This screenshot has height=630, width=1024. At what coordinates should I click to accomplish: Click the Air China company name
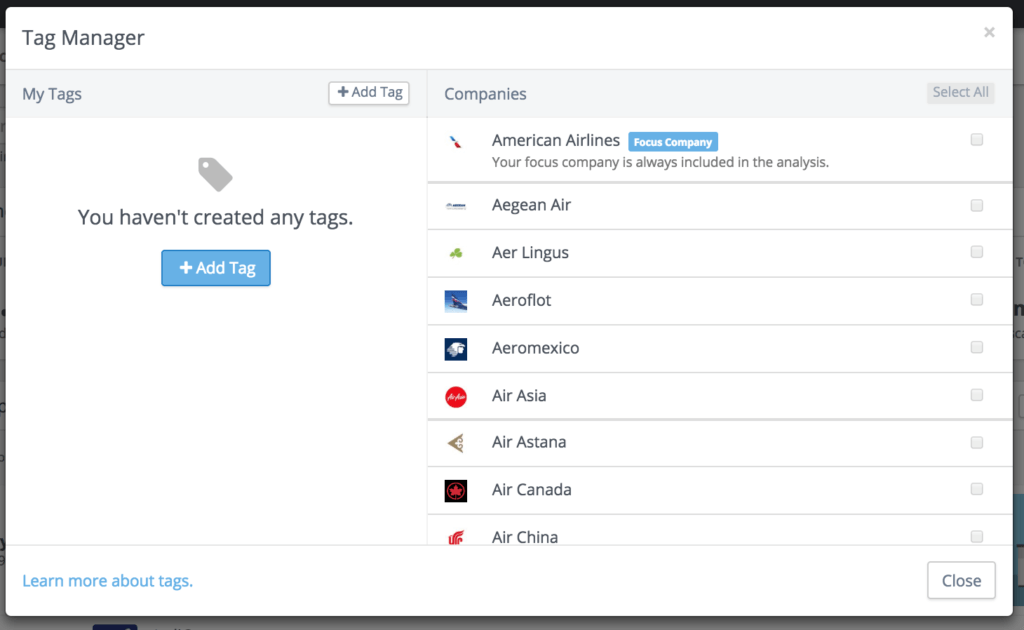tap(525, 537)
